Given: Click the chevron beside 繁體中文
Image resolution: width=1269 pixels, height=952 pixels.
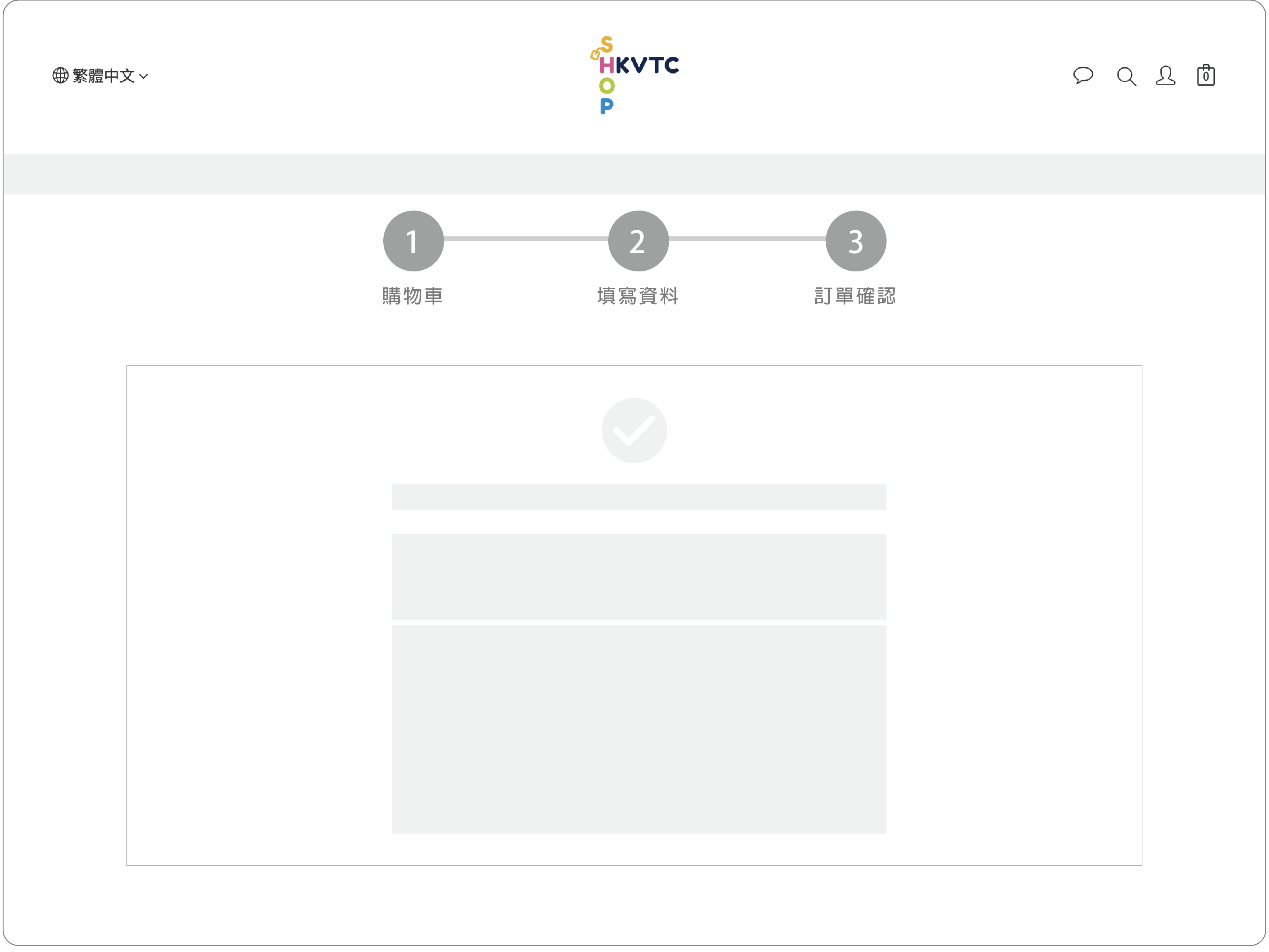Looking at the screenshot, I should tap(144, 77).
